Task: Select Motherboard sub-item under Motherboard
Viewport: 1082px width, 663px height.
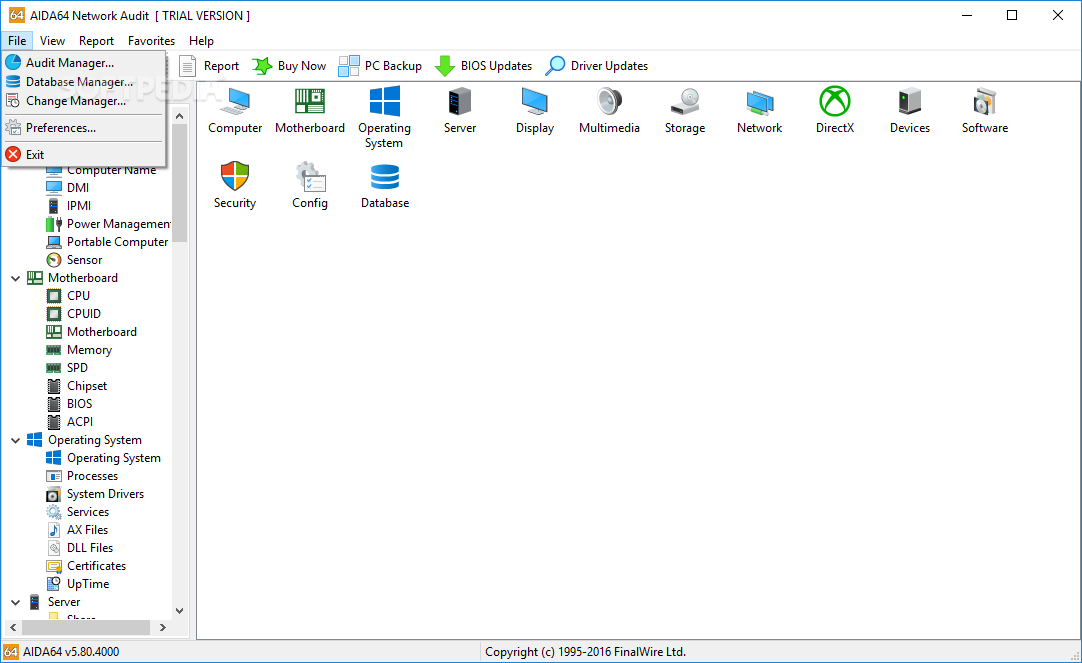Action: point(91,332)
